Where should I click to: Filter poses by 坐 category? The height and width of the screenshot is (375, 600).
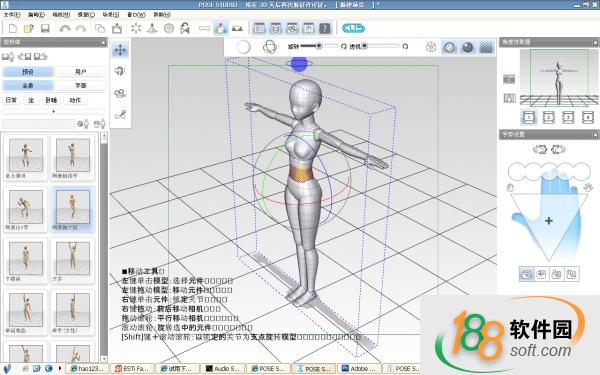pyautogui.click(x=31, y=100)
